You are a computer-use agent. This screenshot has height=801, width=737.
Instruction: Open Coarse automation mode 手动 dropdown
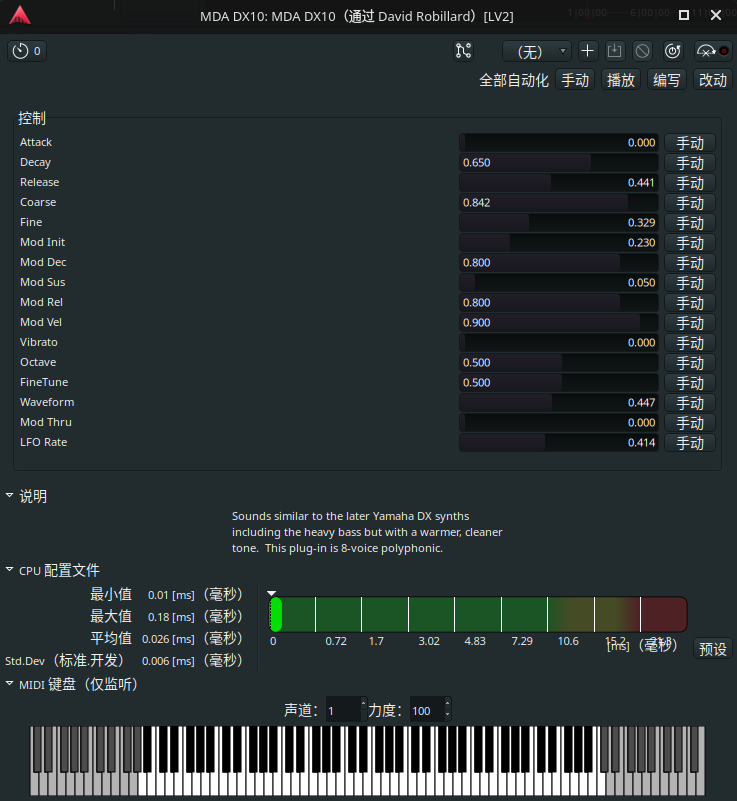pos(690,202)
